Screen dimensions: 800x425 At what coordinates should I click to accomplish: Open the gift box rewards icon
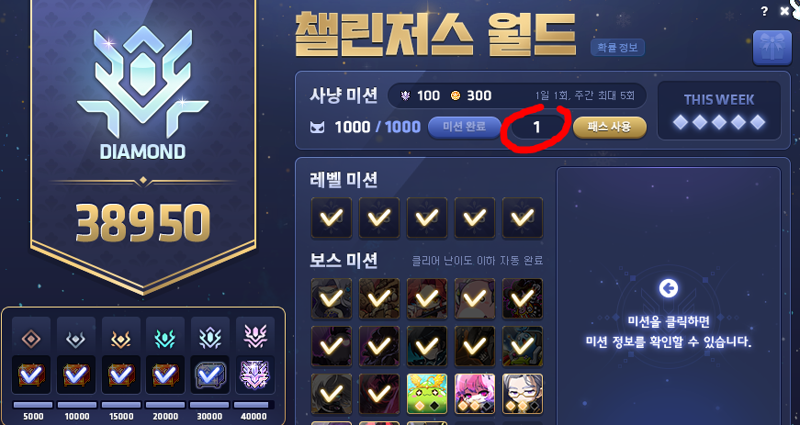click(772, 47)
